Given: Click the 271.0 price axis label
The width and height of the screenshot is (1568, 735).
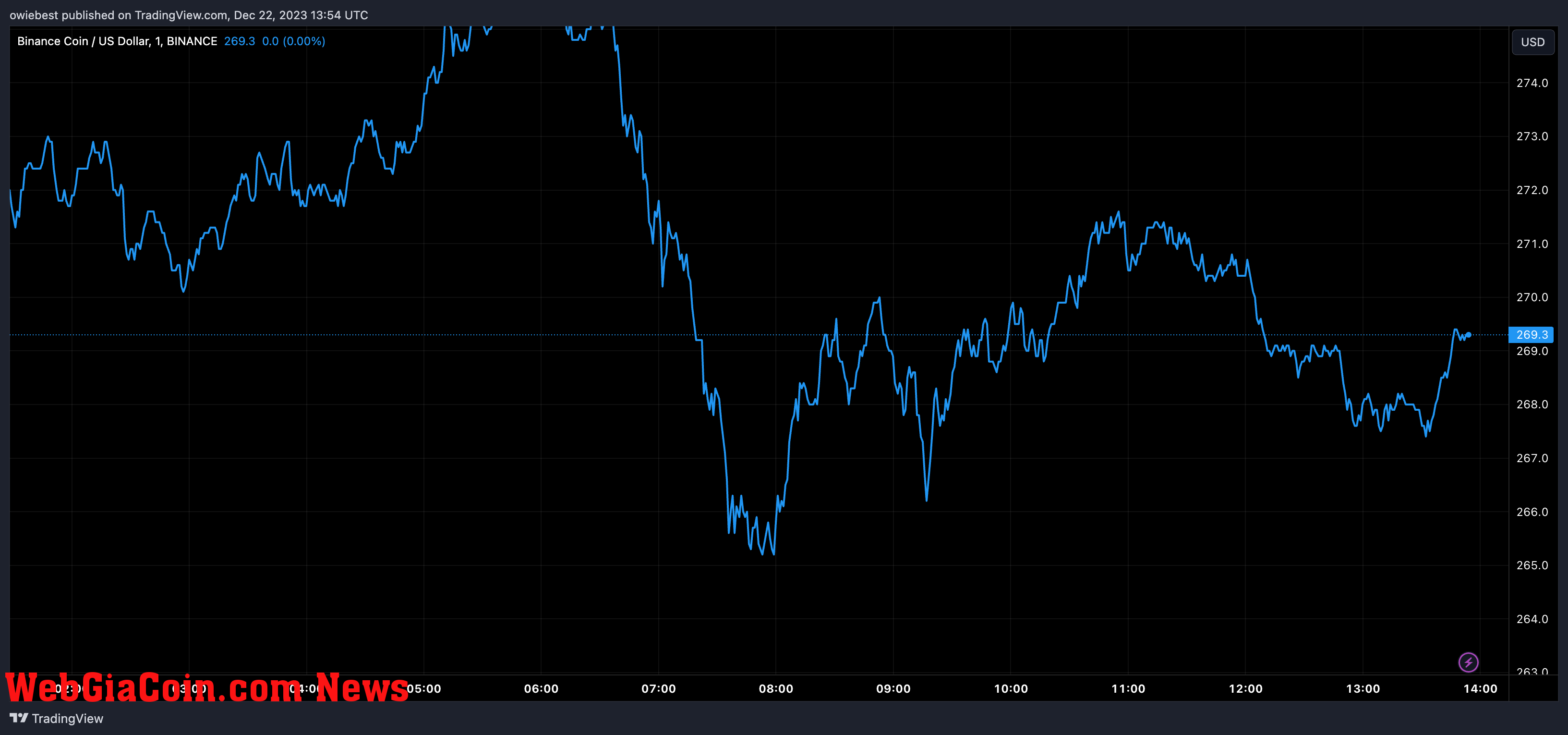Looking at the screenshot, I should 1532,244.
